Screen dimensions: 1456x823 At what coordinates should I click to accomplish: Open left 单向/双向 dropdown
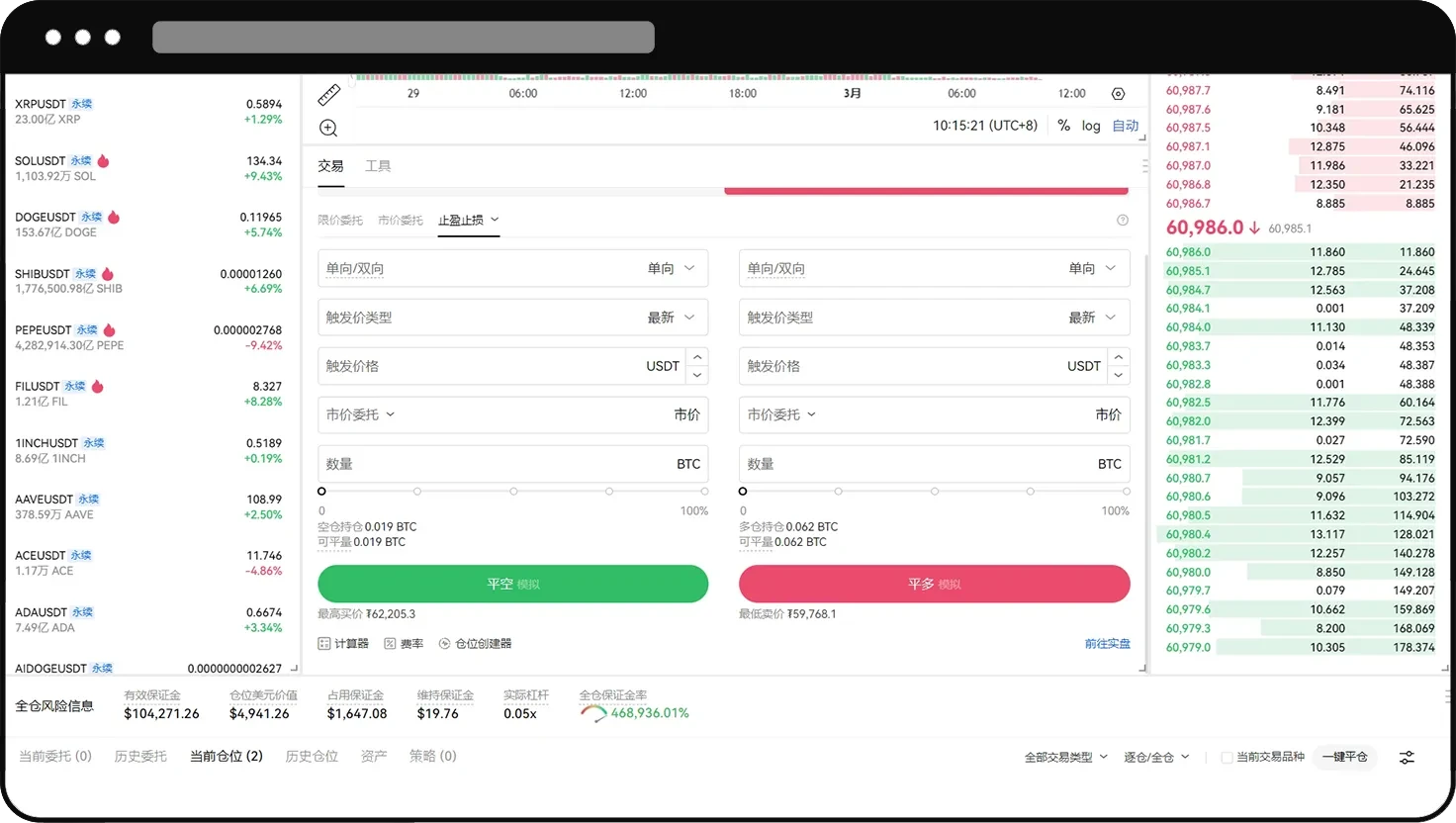pos(512,269)
